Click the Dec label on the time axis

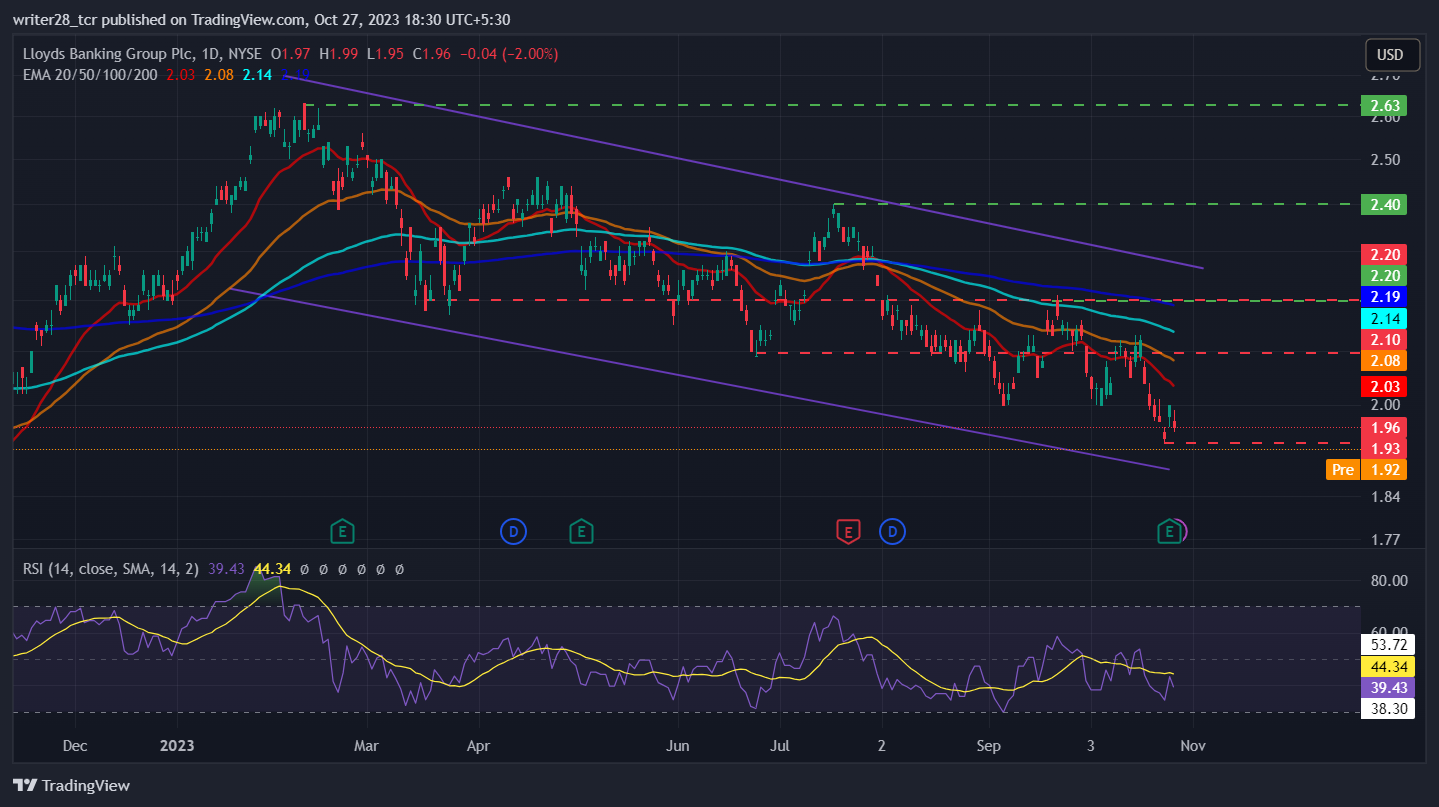coord(75,746)
